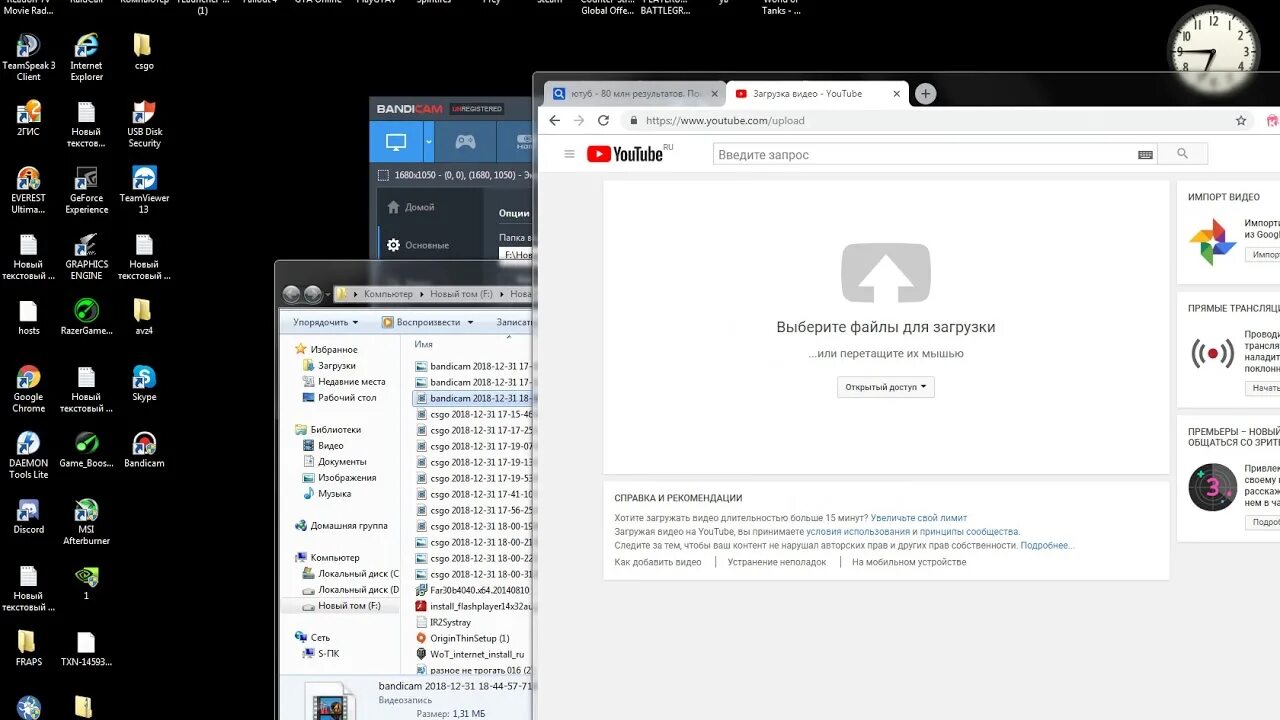Select Bandicam game recording mode gamepad icon
Screen dimensions: 1280x720
pos(465,142)
